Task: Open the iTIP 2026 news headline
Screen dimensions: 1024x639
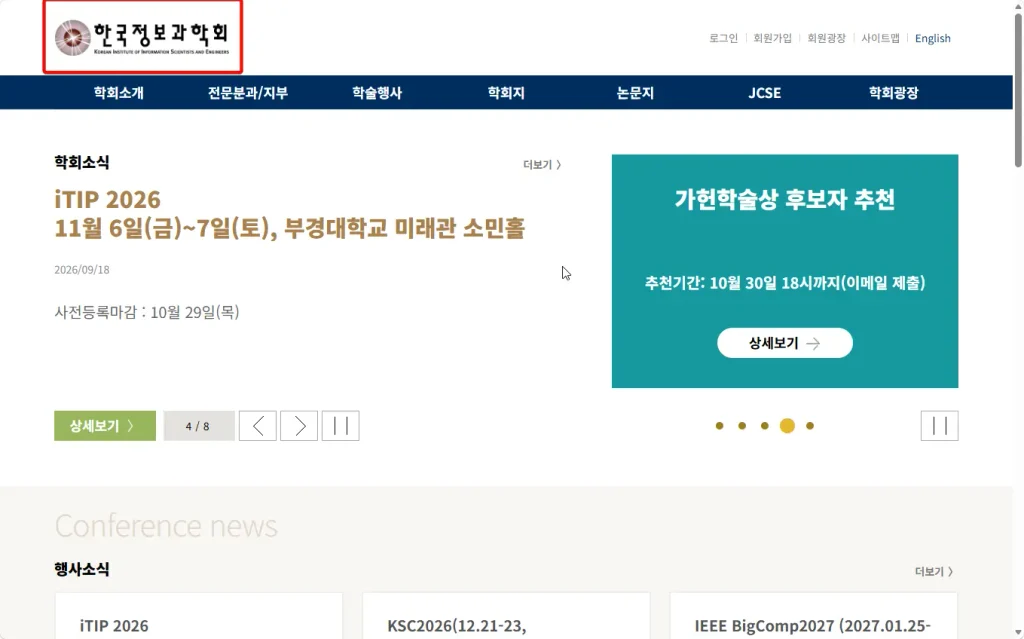Action: (289, 214)
